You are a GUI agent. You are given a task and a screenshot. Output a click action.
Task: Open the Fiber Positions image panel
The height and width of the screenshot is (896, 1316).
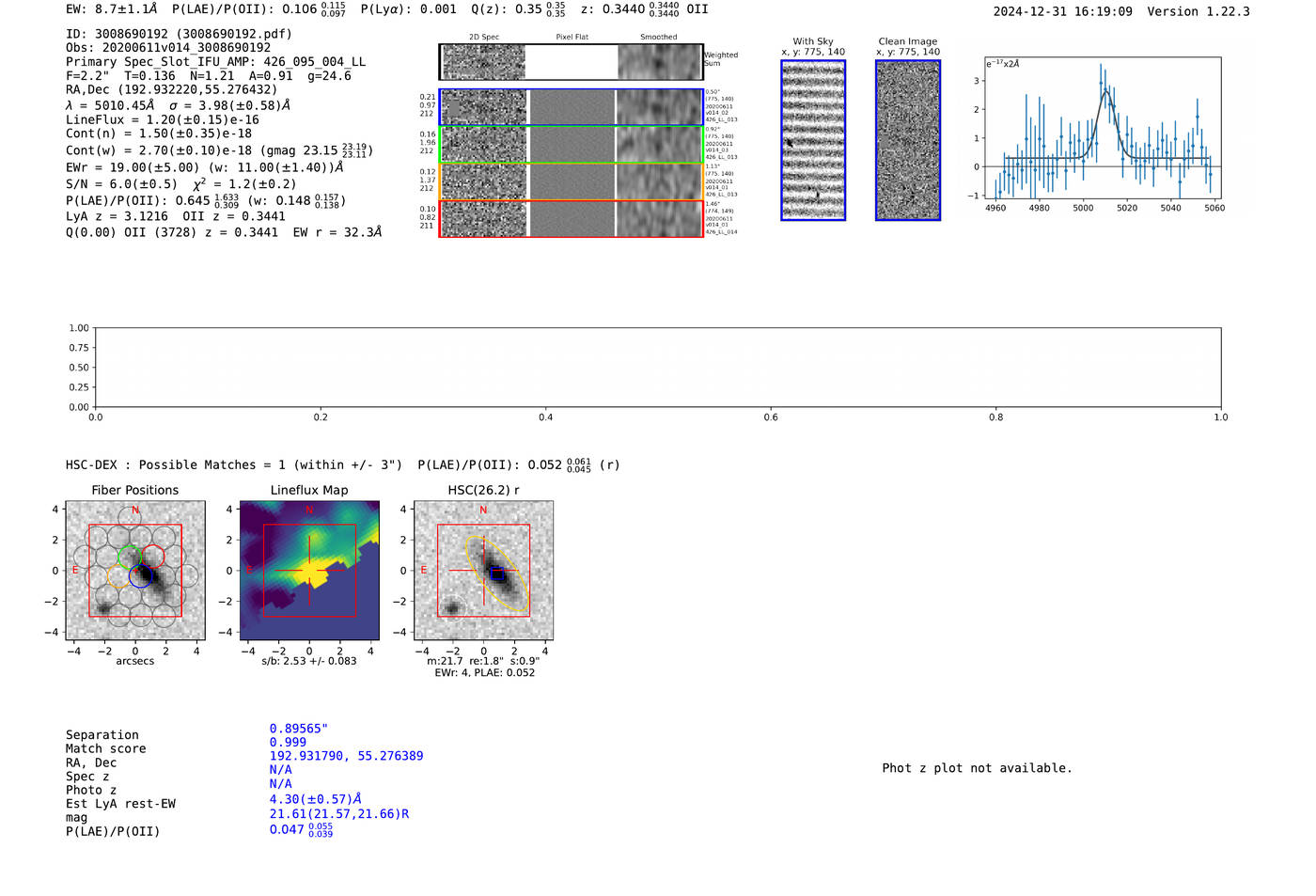tap(135, 571)
